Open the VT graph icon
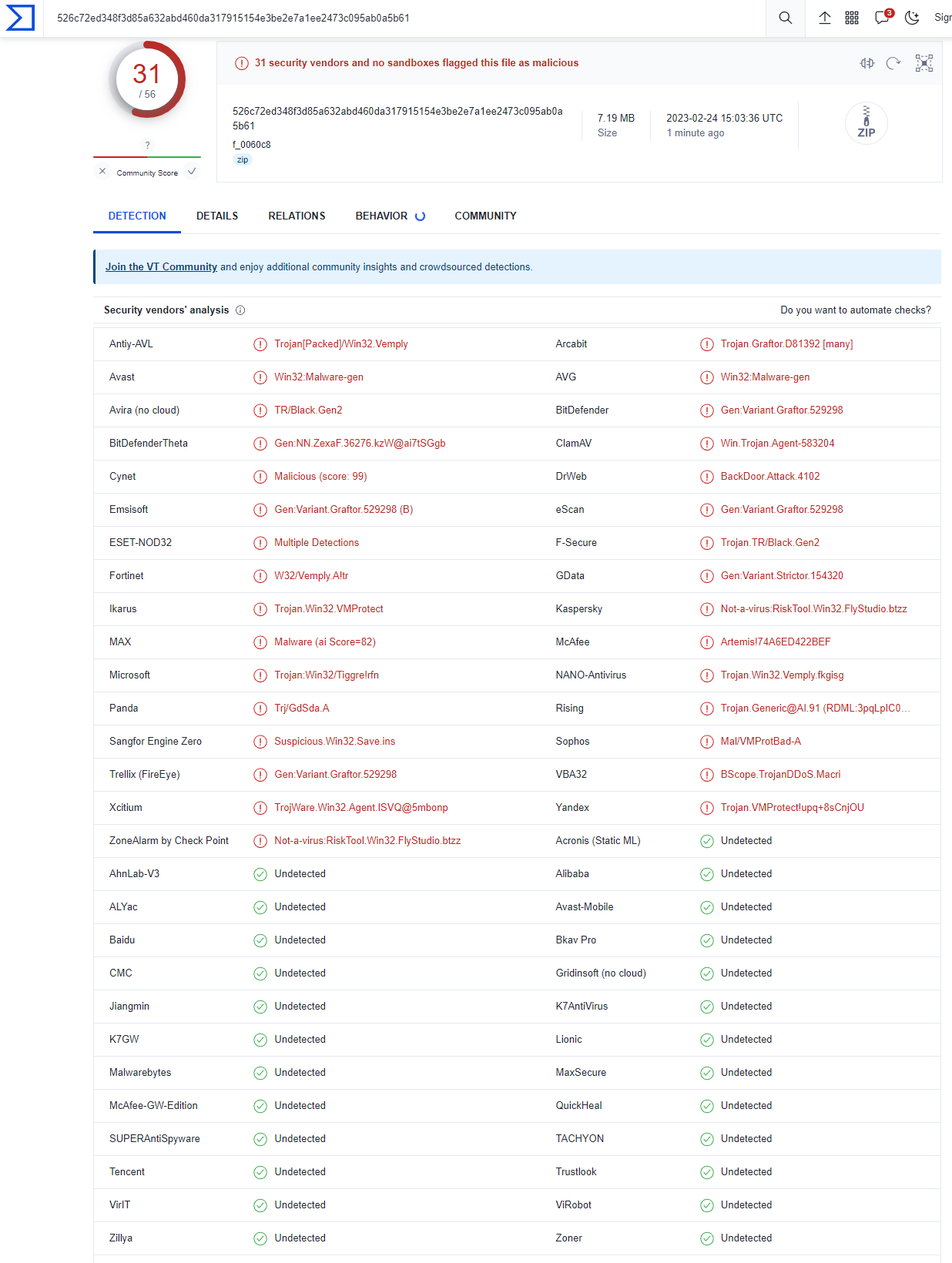Viewport: 952px width, 1263px height. (924, 63)
